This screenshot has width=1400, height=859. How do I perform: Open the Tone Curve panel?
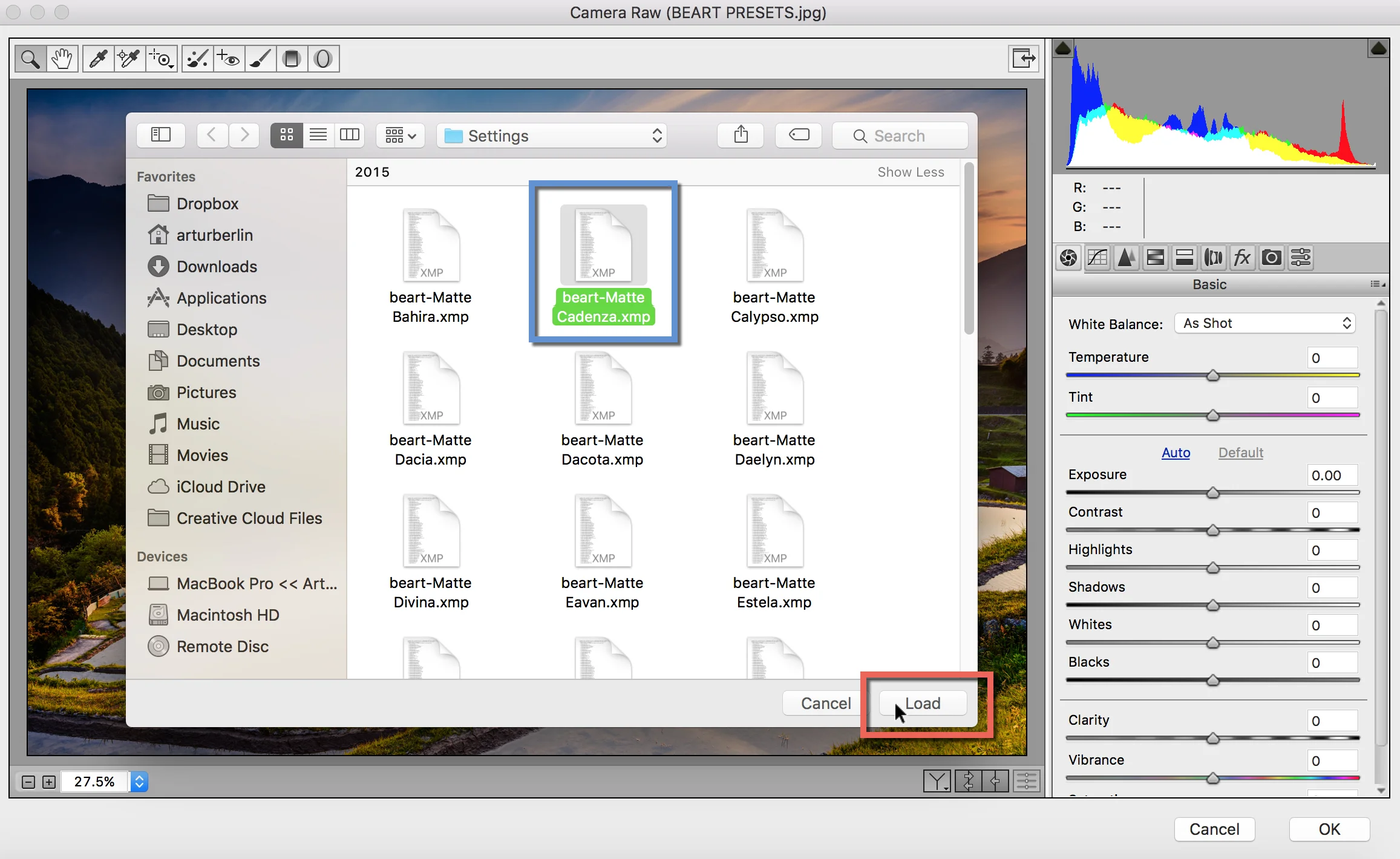point(1097,257)
